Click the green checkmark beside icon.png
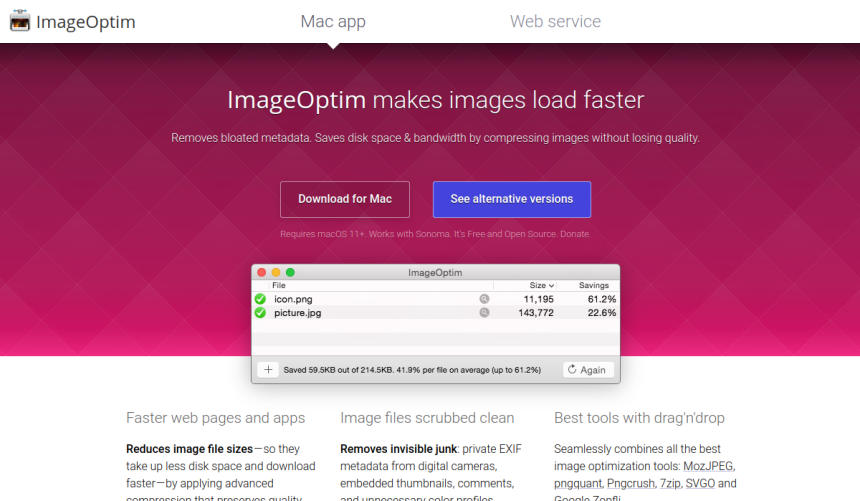 coord(260,299)
